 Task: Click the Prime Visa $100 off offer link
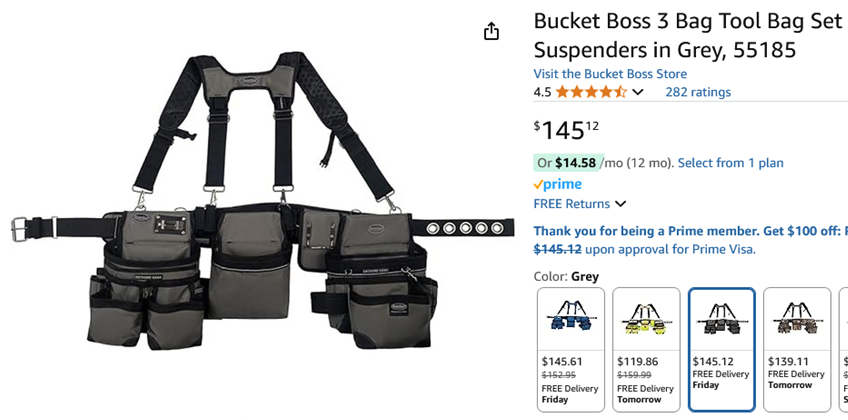point(691,231)
